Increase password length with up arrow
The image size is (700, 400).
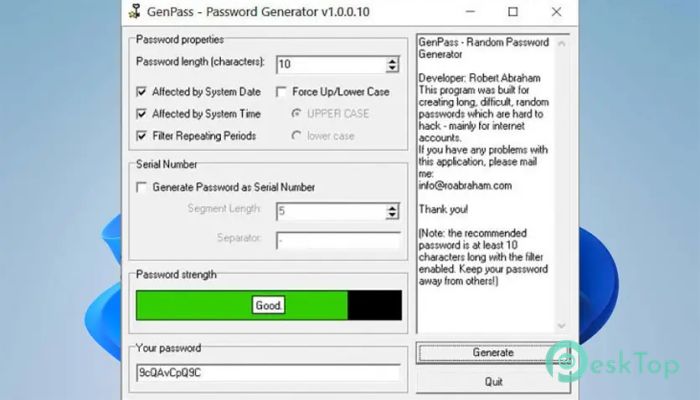[x=392, y=61]
